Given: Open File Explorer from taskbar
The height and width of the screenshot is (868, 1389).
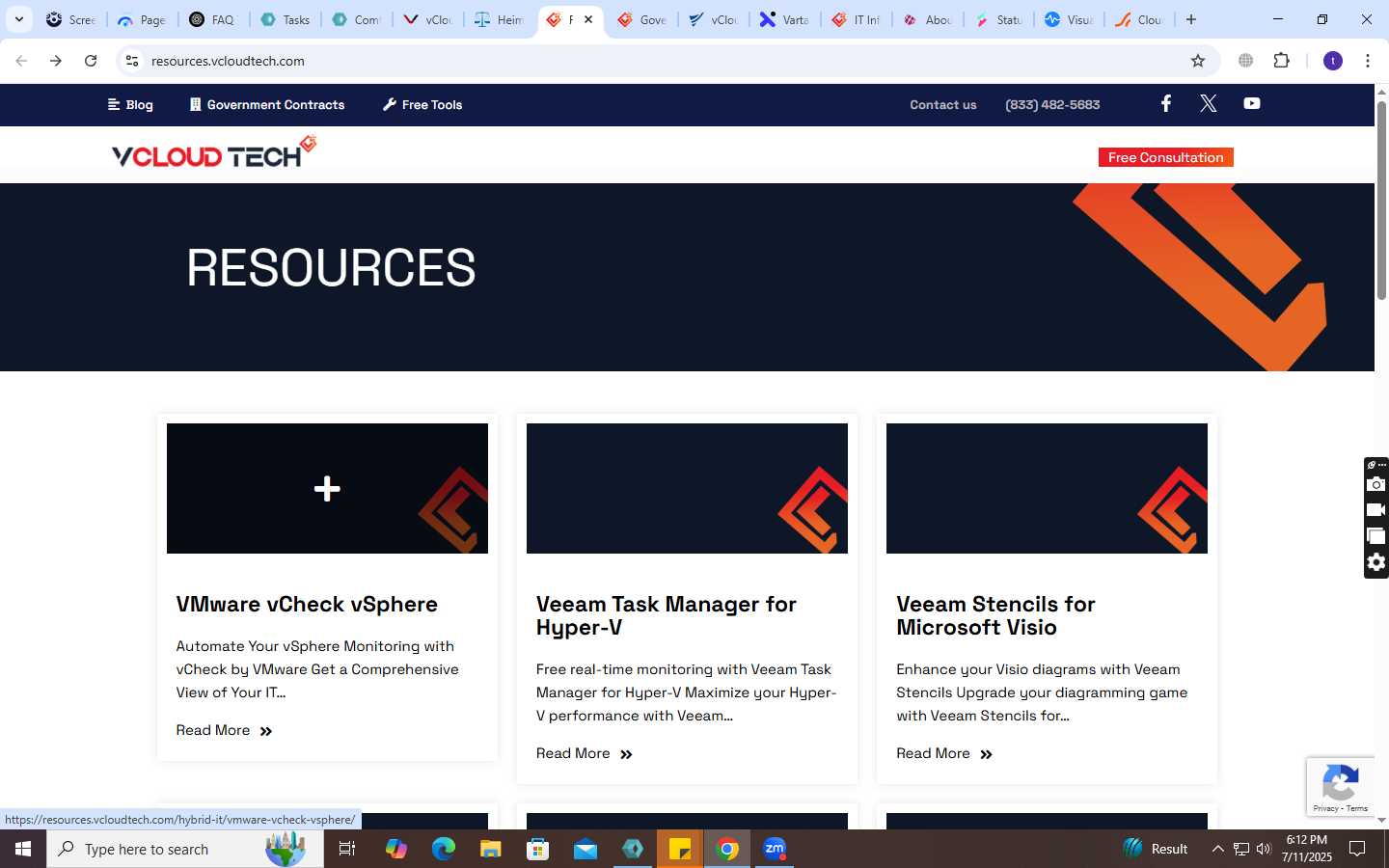Looking at the screenshot, I should click(x=490, y=849).
